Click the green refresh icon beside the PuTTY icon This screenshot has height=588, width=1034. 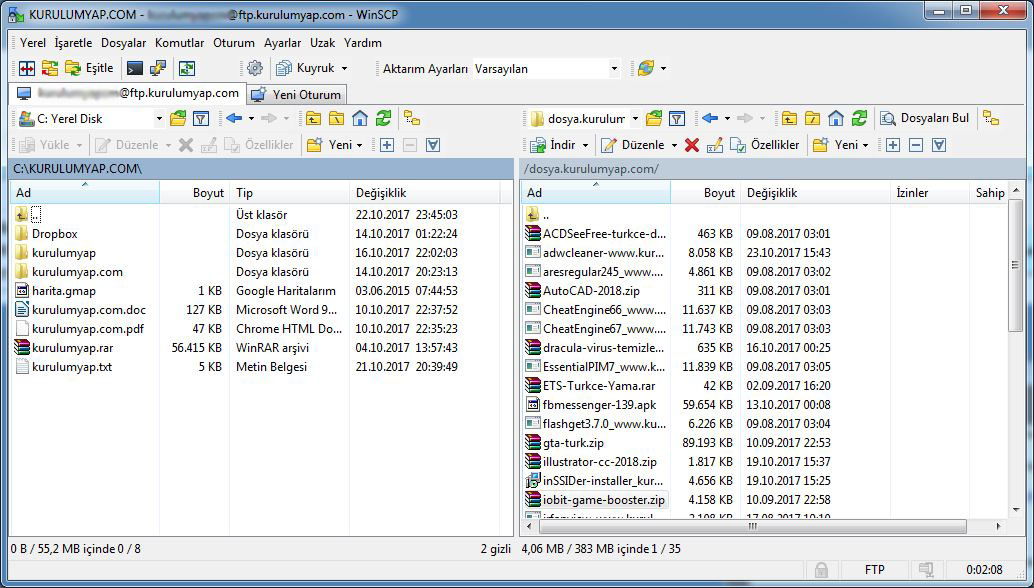pyautogui.click(x=187, y=68)
